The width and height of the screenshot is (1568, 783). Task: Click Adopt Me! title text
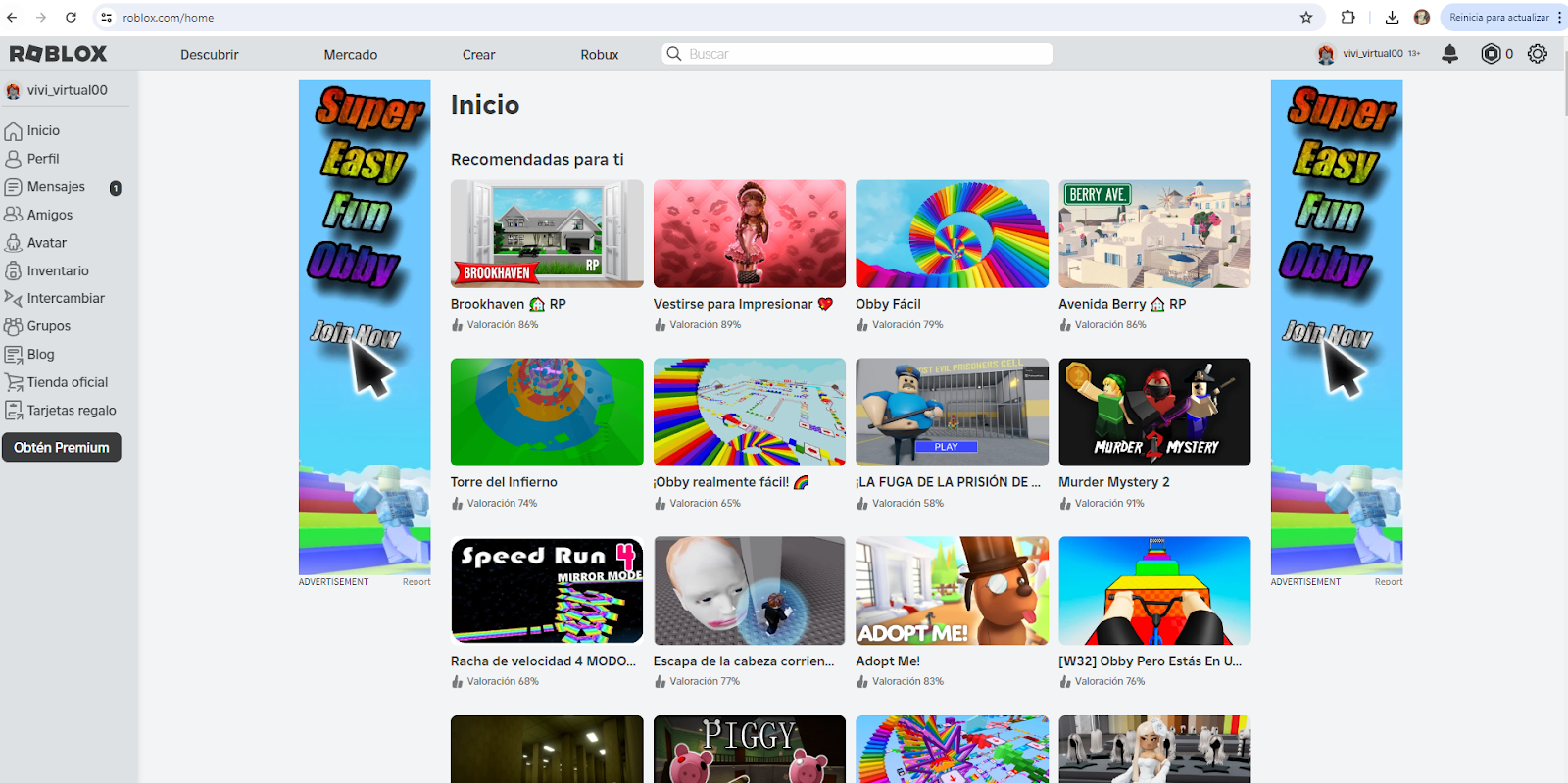click(888, 661)
